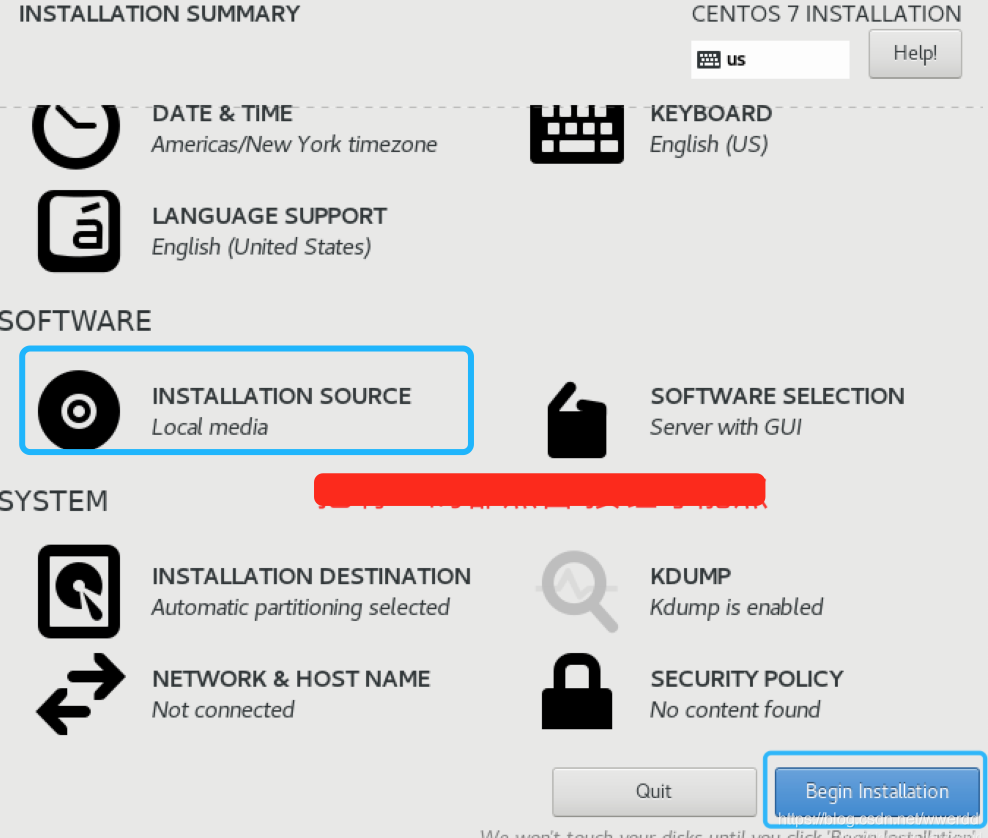
Task: Select LANGUAGE SUPPORT heading
Action: click(270, 216)
